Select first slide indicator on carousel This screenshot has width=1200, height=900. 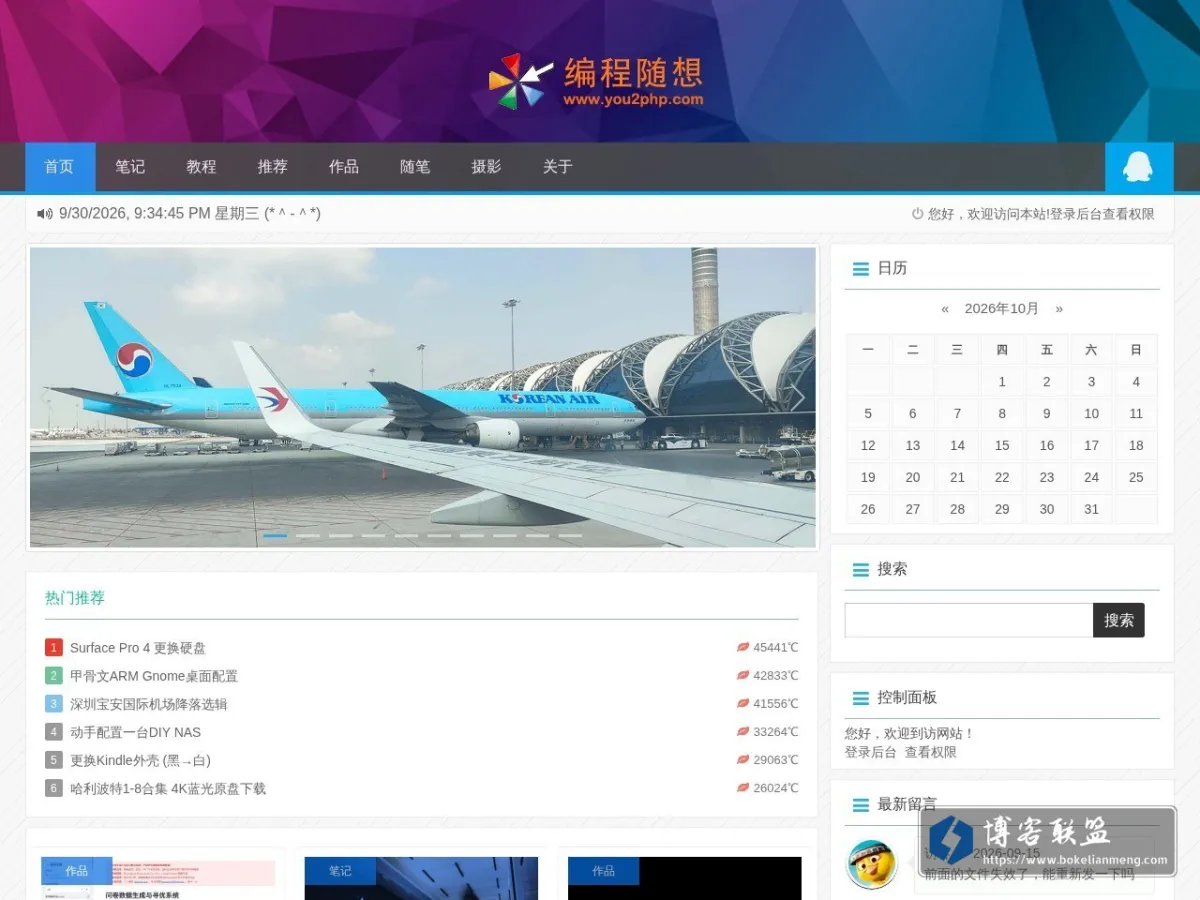point(275,536)
